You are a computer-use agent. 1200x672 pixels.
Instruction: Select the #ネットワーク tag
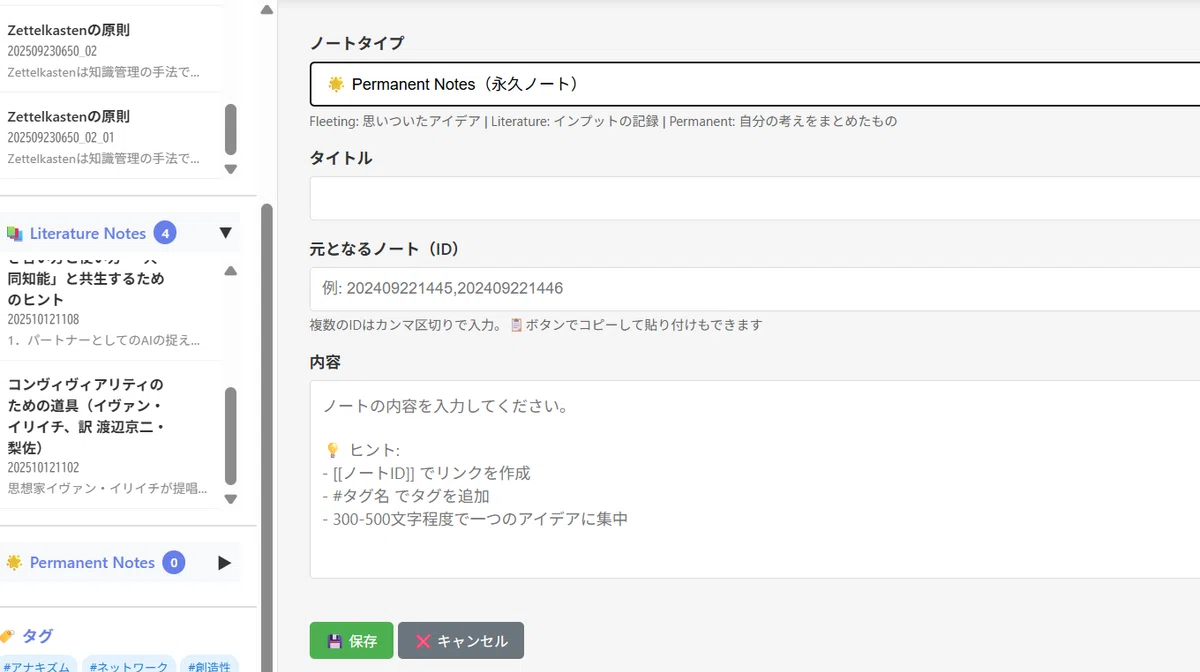coord(129,665)
